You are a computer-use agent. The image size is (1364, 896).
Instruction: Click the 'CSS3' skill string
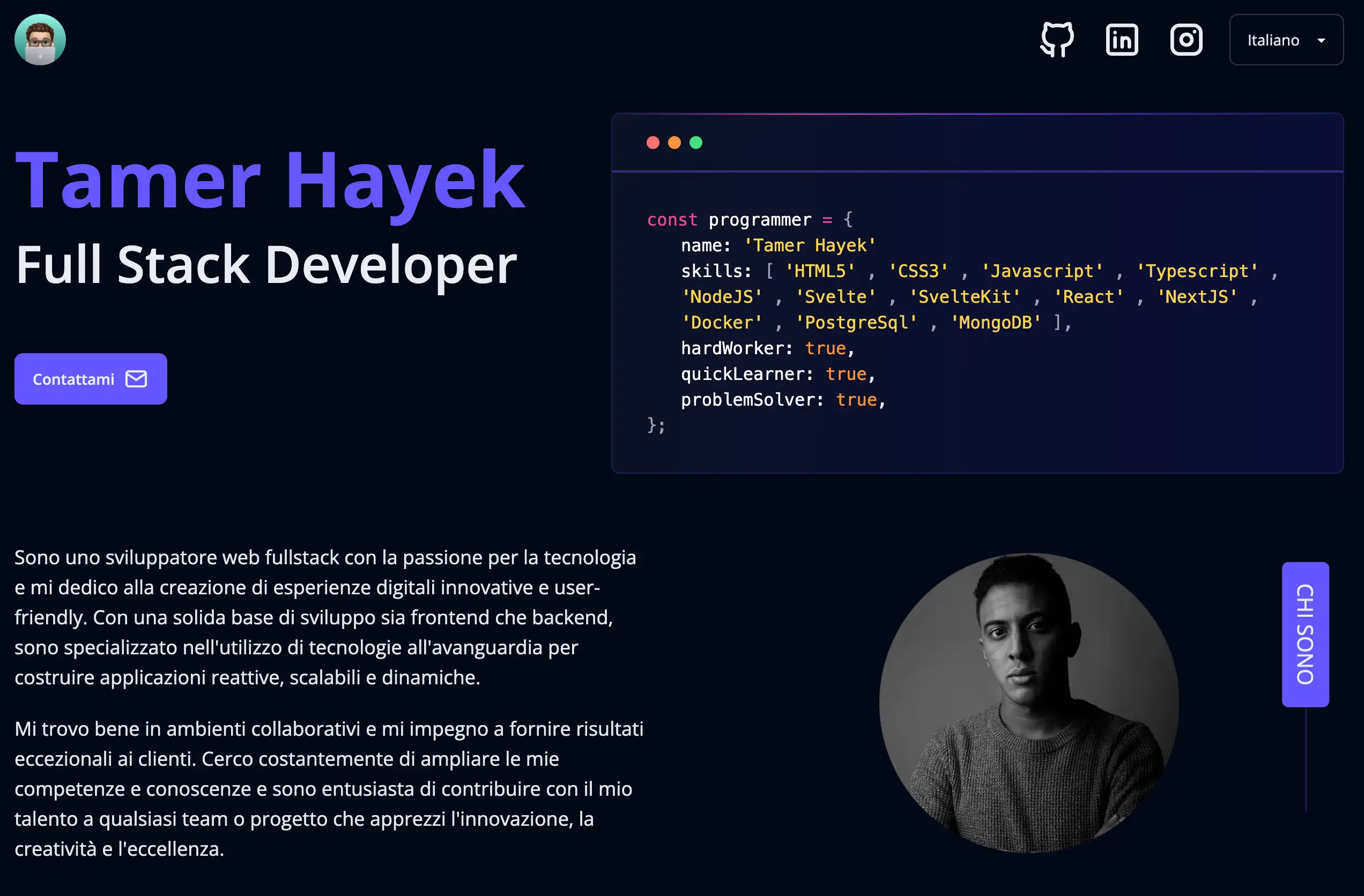pos(918,271)
